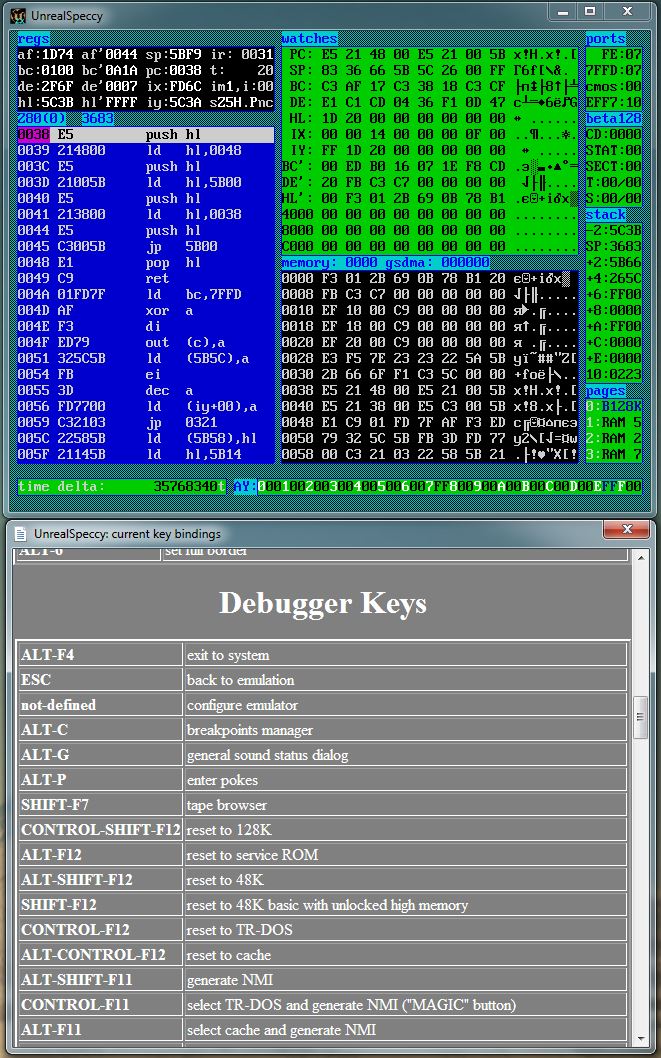Select disassembly line '004A 01FD7F ld bc,7FFD'
Image resolution: width=661 pixels, height=1058 pixels.
click(x=146, y=294)
